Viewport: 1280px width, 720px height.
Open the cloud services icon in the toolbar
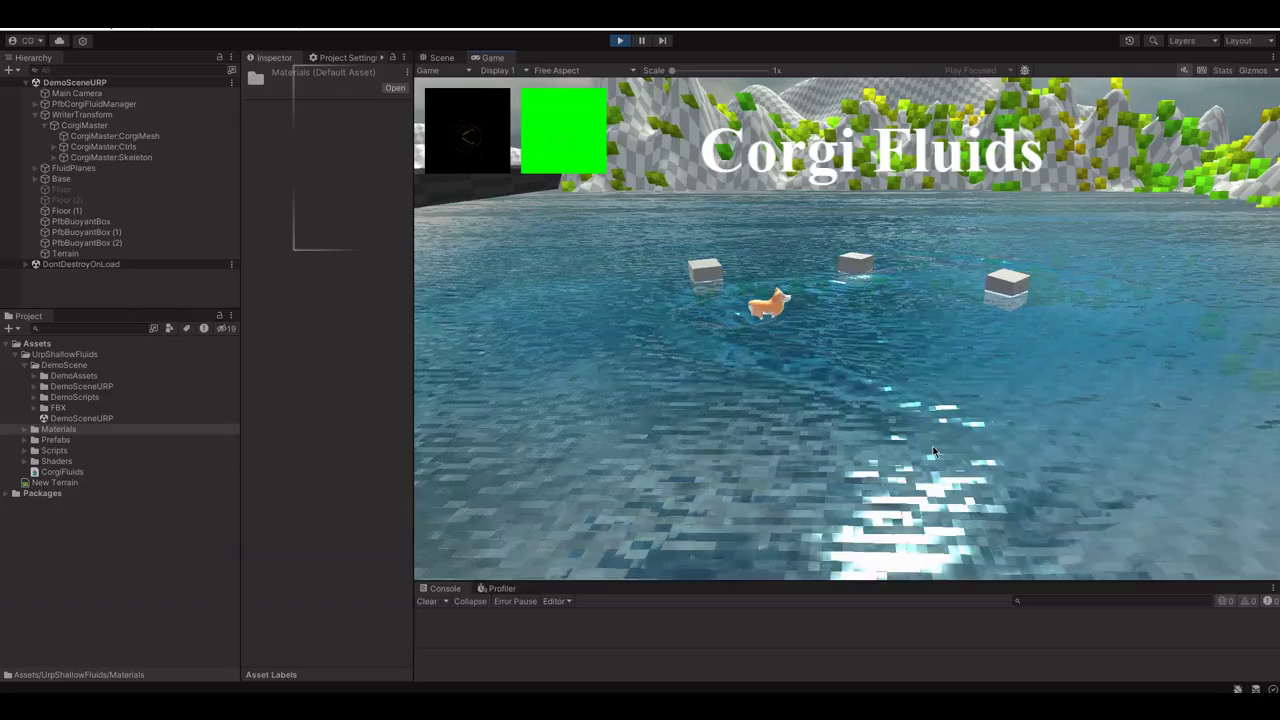pos(59,41)
